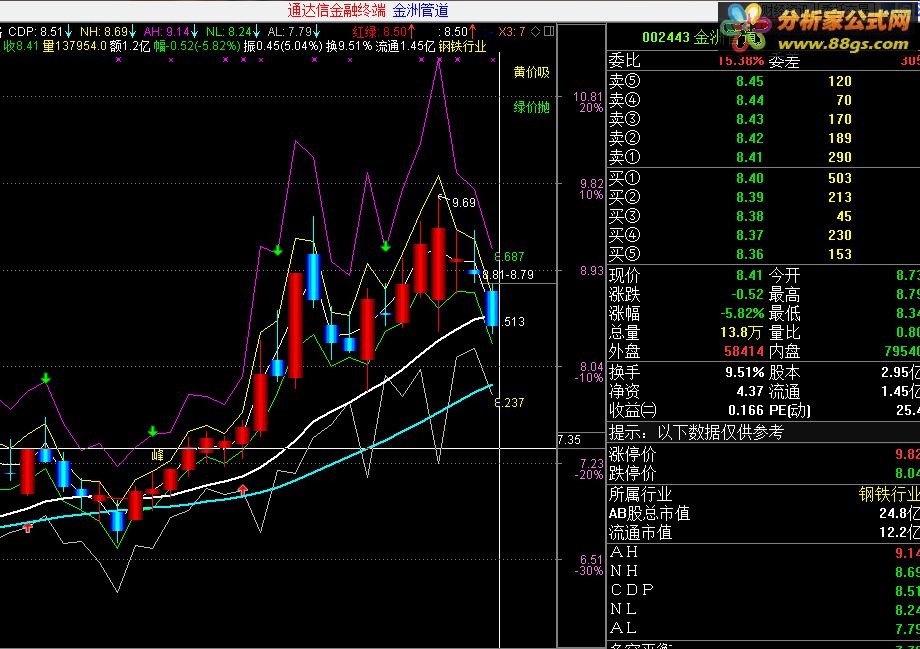The height and width of the screenshot is (649, 920).
Task: Click the 峰 peak marker on the chart
Action: click(157, 455)
